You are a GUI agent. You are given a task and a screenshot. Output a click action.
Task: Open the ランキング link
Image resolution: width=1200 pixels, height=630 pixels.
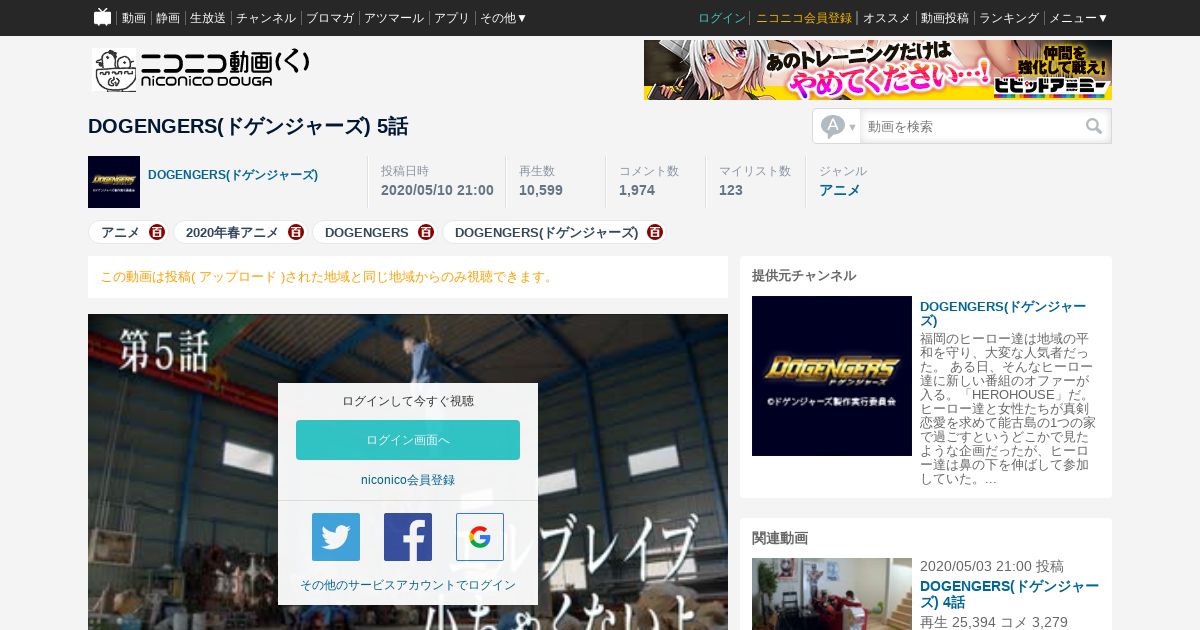pyautogui.click(x=1009, y=18)
